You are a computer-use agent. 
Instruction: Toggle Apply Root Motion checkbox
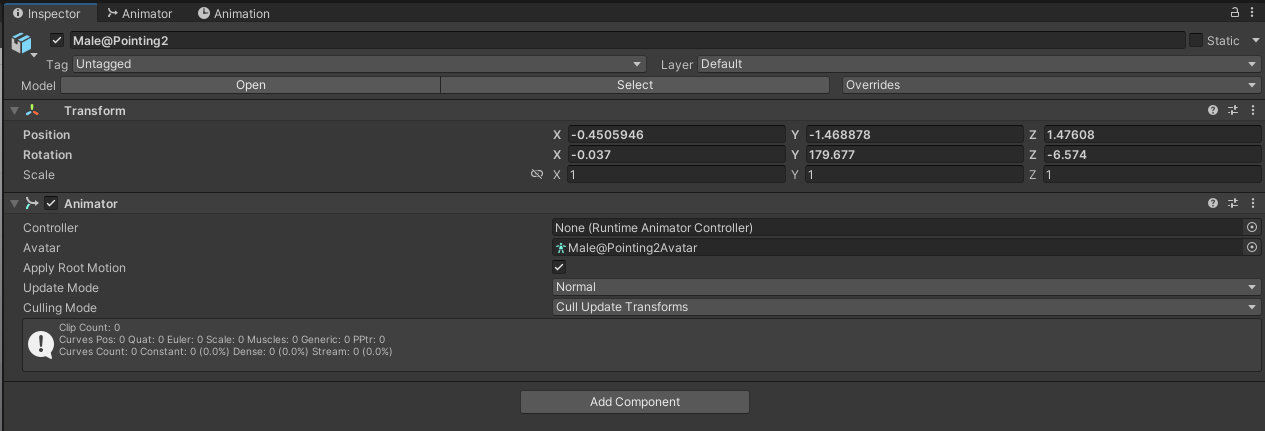pos(559,267)
